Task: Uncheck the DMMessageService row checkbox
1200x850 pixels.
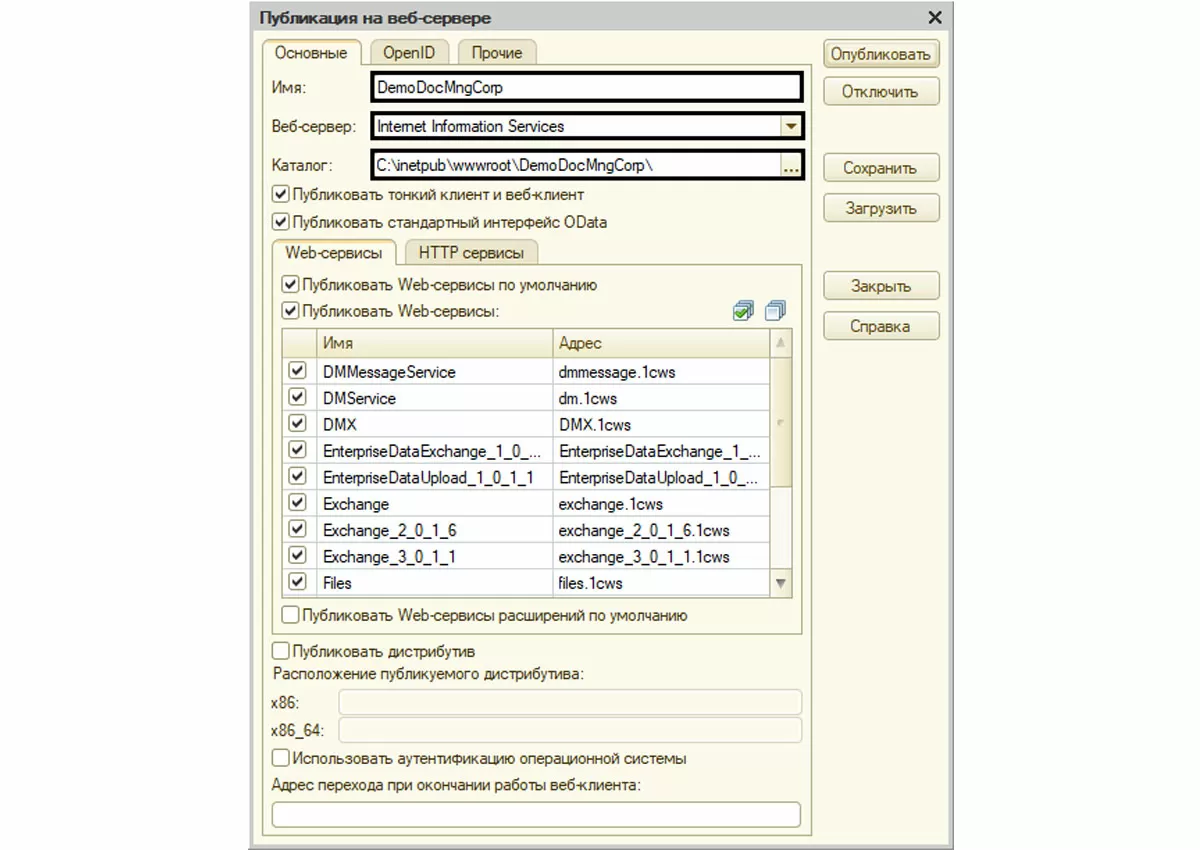Action: (x=297, y=371)
